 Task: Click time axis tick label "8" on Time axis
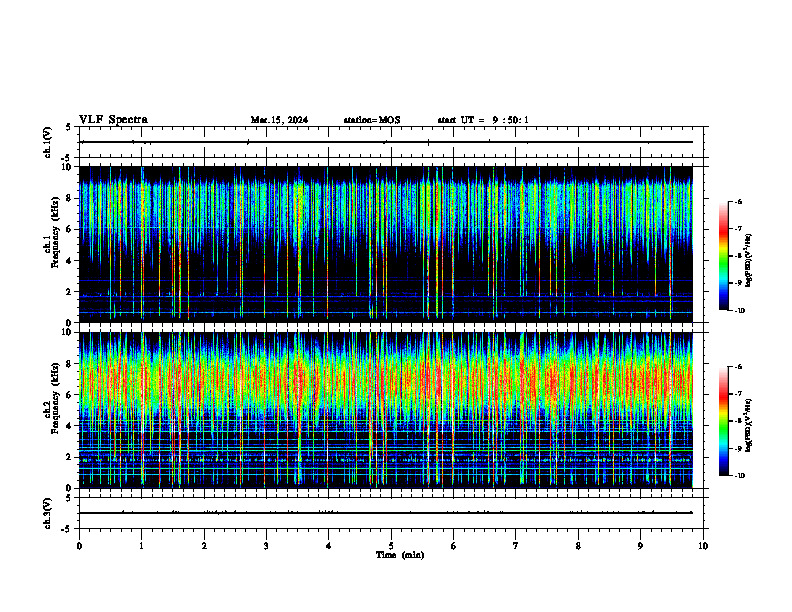tap(578, 546)
